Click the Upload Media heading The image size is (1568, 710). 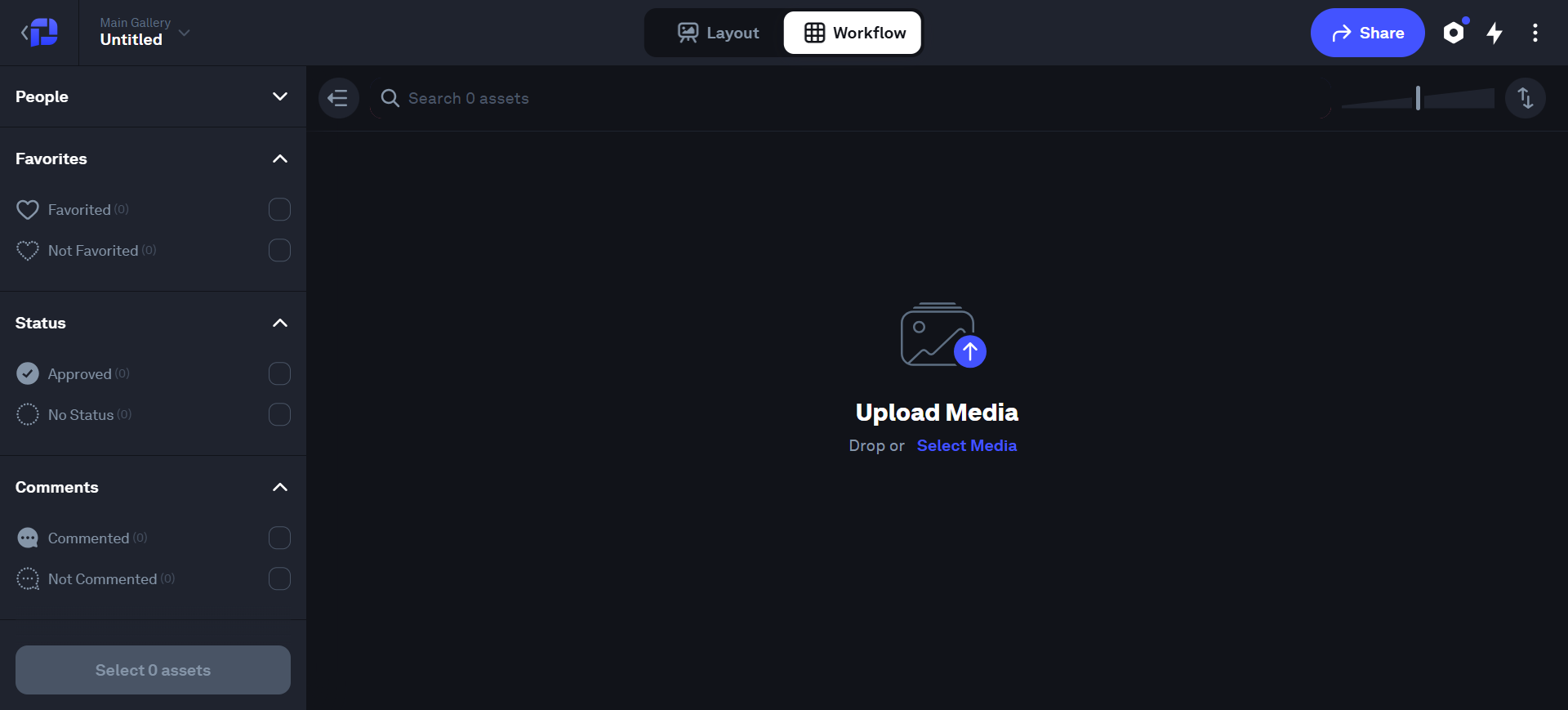(x=937, y=412)
